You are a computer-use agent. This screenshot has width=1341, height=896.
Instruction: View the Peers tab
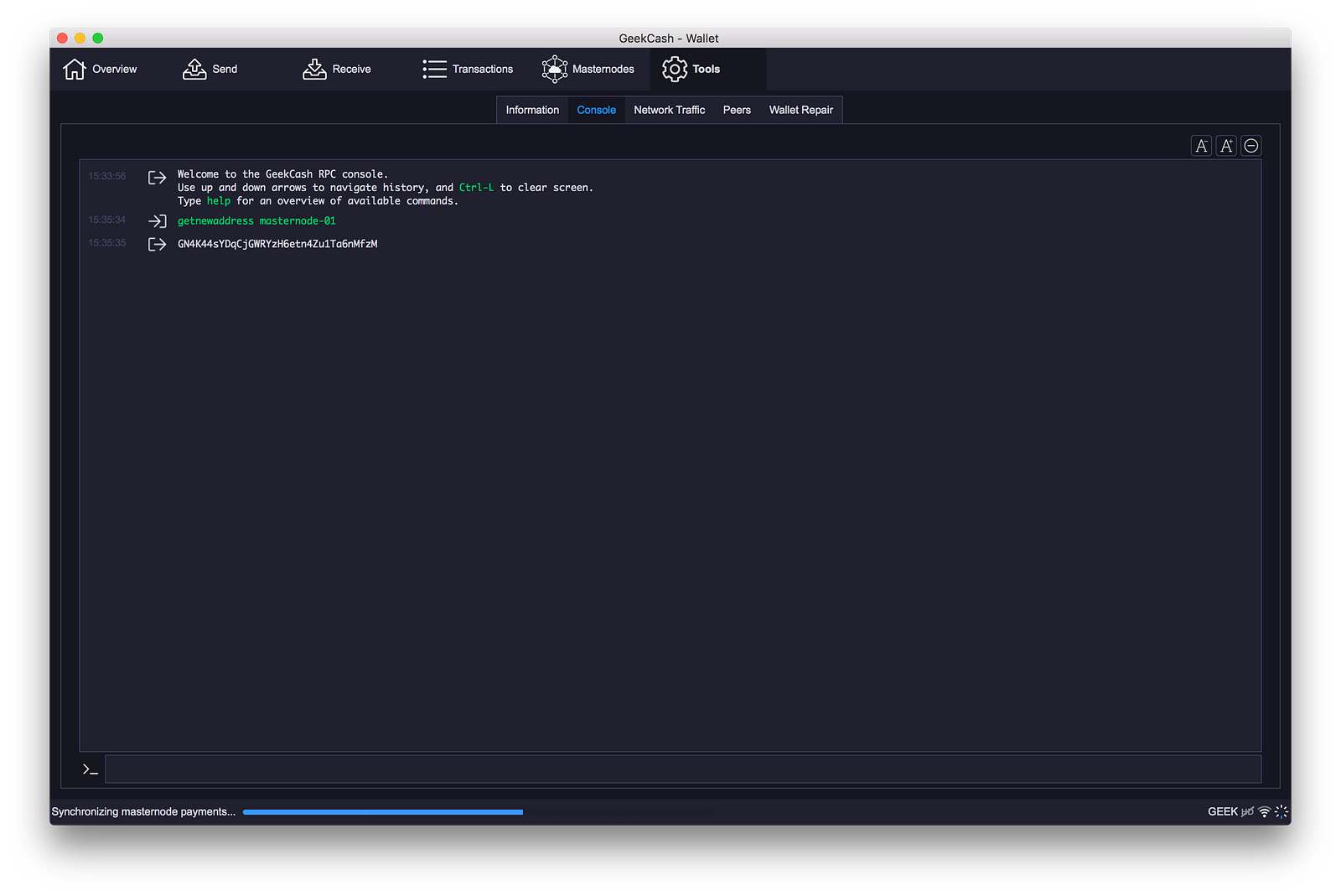[737, 110]
